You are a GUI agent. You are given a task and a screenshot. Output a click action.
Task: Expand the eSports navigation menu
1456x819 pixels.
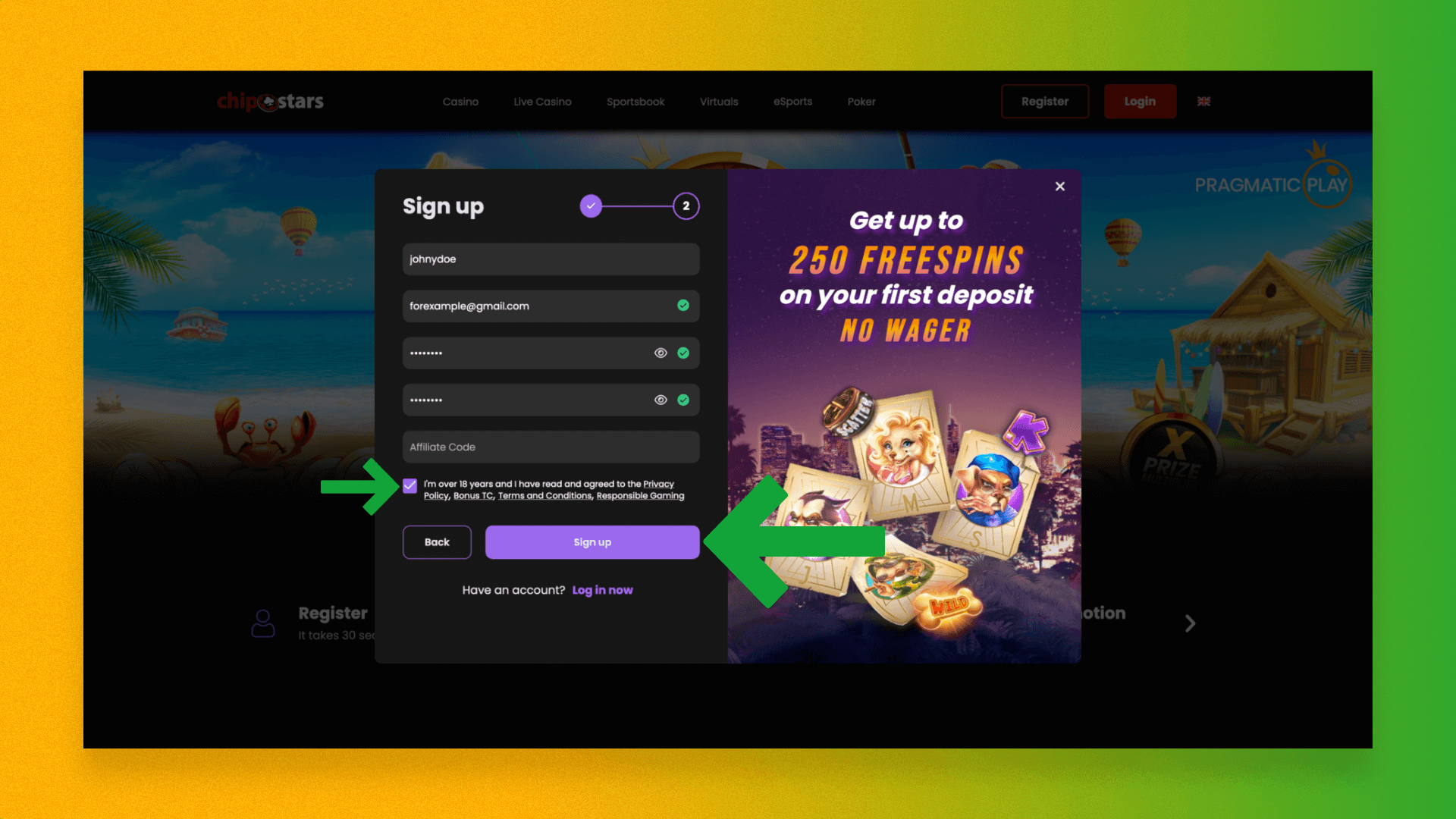click(793, 101)
